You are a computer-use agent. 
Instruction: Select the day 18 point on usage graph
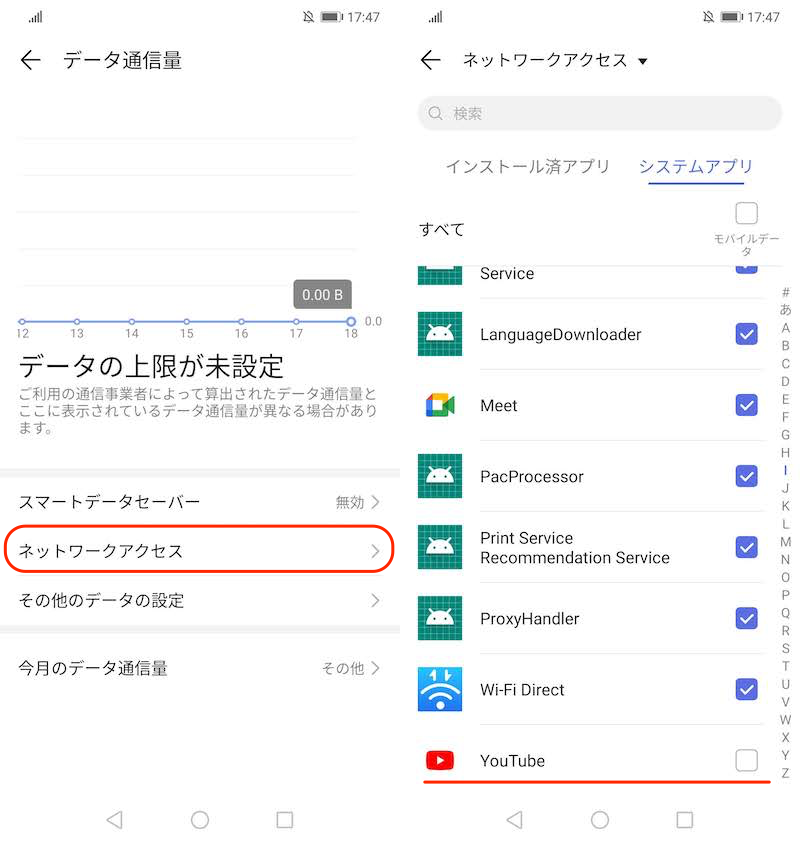point(350,322)
